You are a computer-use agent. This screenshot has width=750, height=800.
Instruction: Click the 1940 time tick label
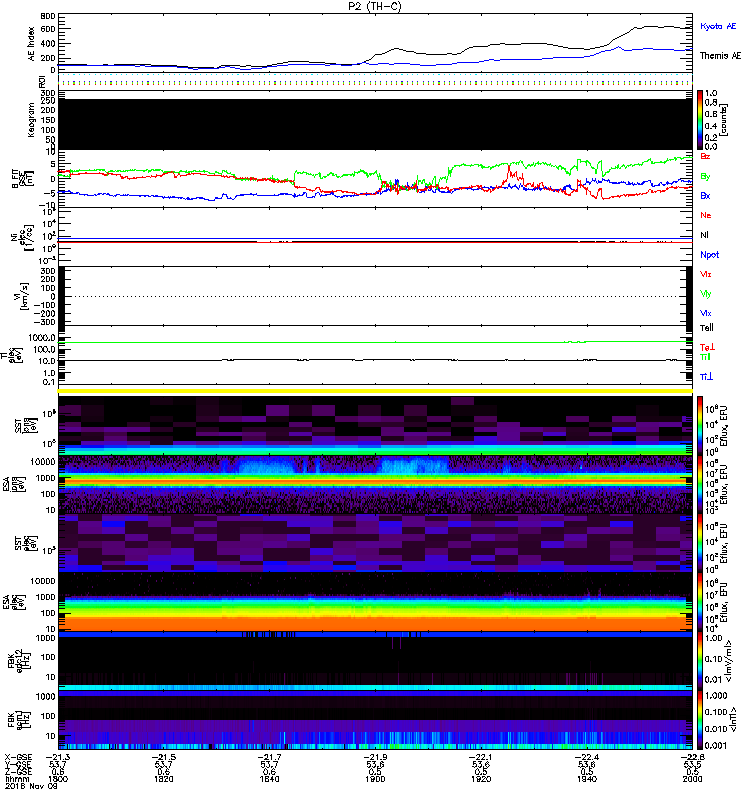point(587,779)
